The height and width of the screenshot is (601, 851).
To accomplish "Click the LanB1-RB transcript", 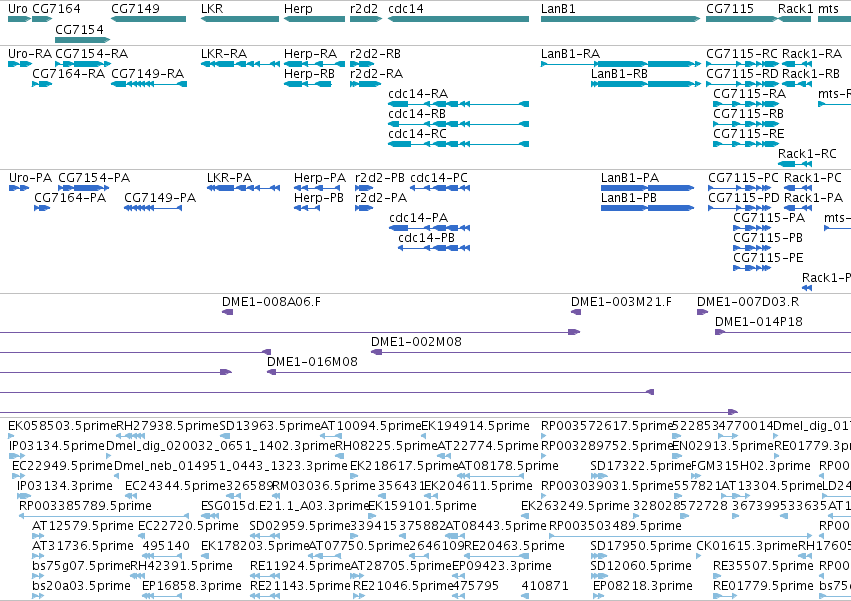I will tap(646, 84).
